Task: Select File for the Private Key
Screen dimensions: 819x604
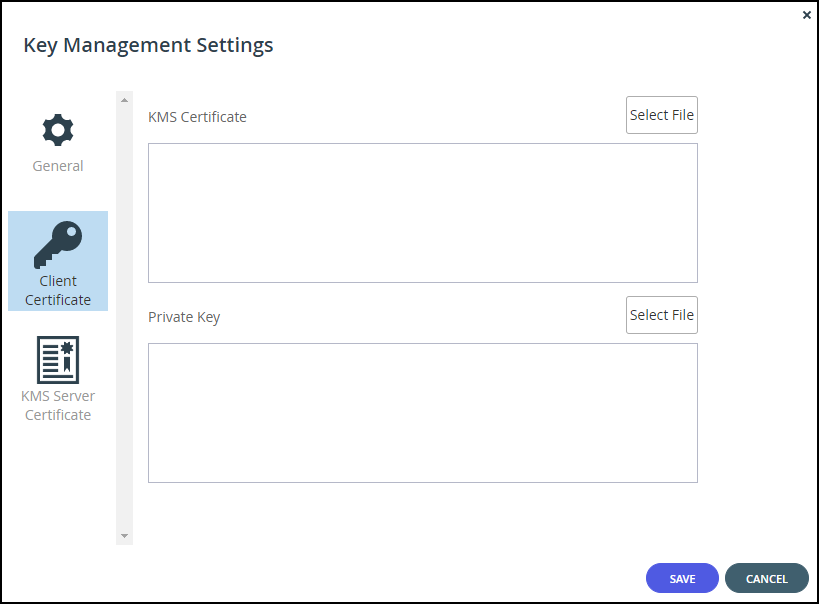Action: (x=662, y=315)
